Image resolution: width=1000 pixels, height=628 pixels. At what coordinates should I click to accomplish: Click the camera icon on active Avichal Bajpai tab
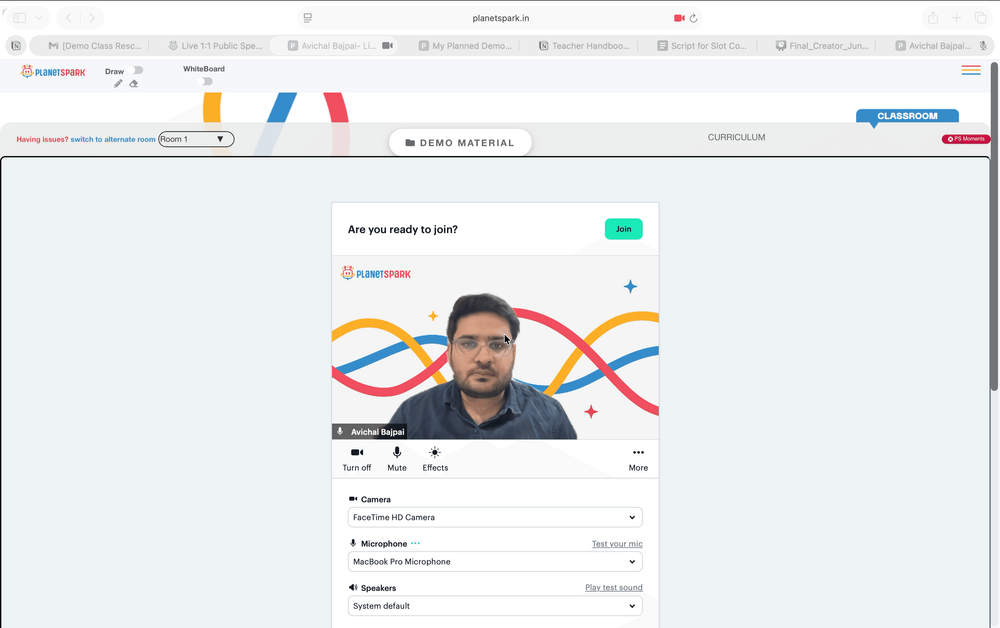pos(387,46)
